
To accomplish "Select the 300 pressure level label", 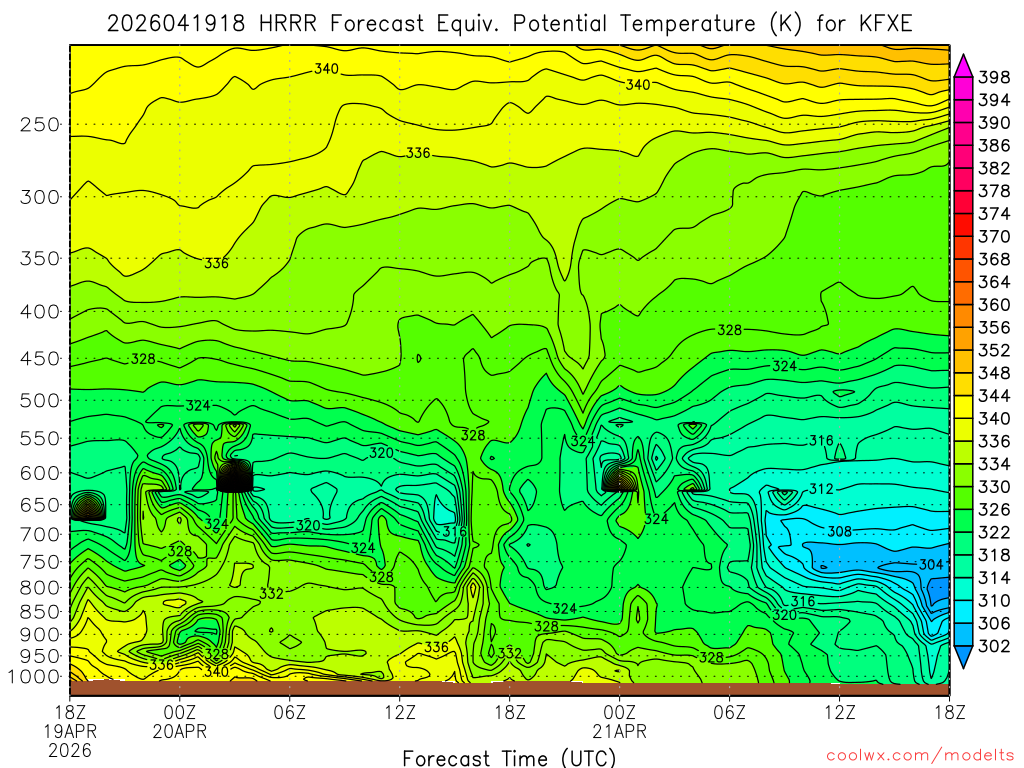I will (x=40, y=197).
